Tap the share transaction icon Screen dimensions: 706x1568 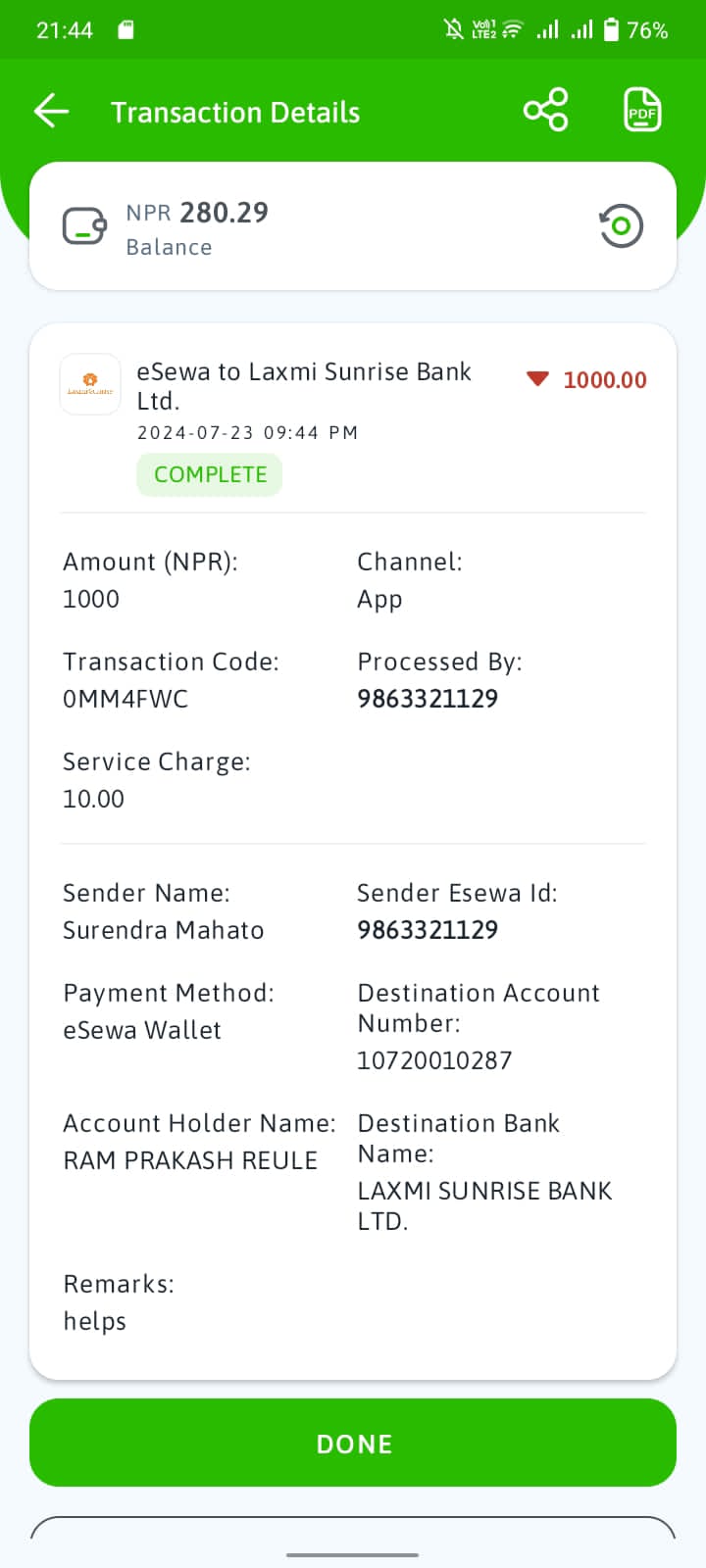click(546, 110)
